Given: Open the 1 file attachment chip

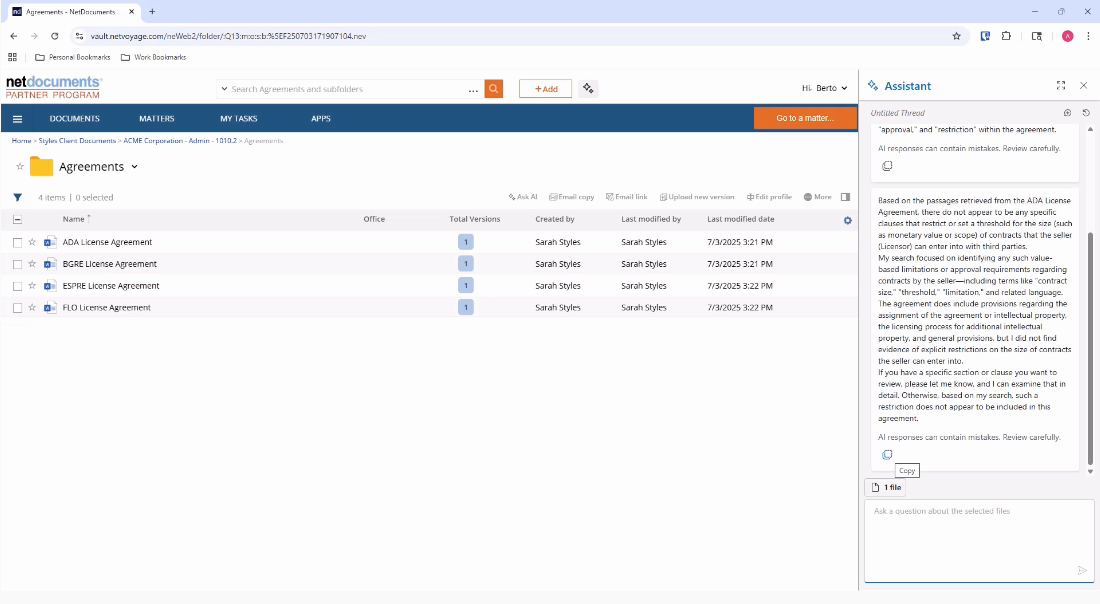Looking at the screenshot, I should pos(886,487).
